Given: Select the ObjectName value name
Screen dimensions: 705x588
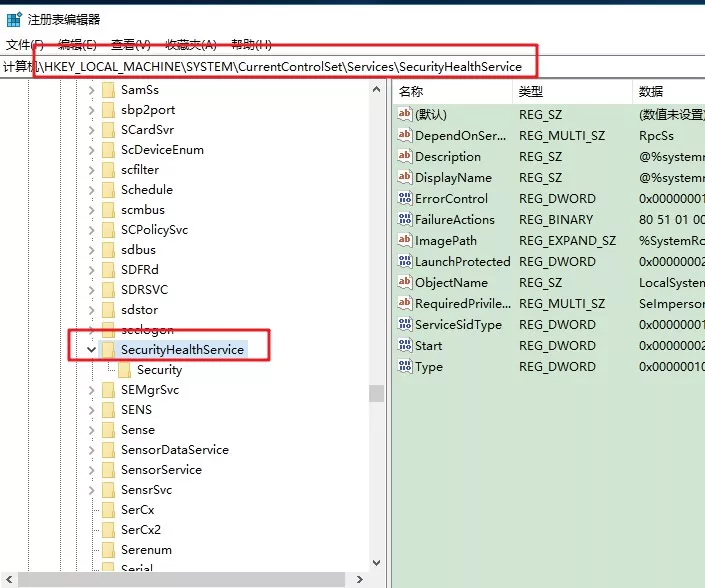Looking at the screenshot, I should point(451,283).
